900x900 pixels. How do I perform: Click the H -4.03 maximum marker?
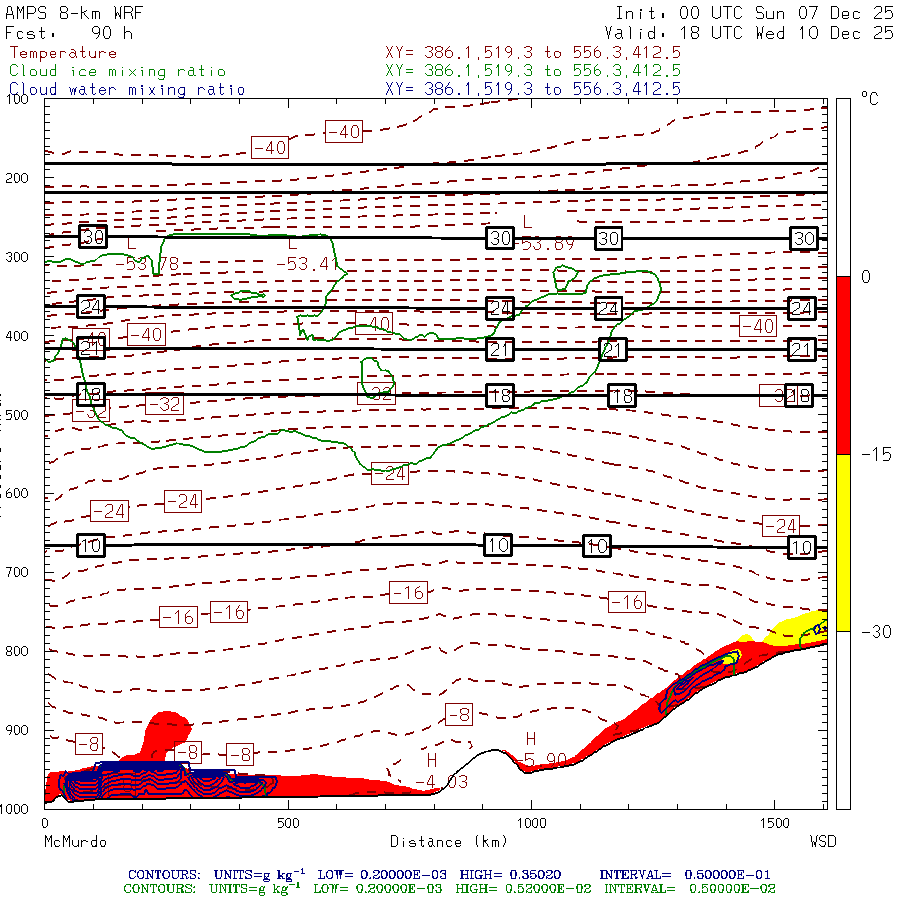click(x=441, y=771)
